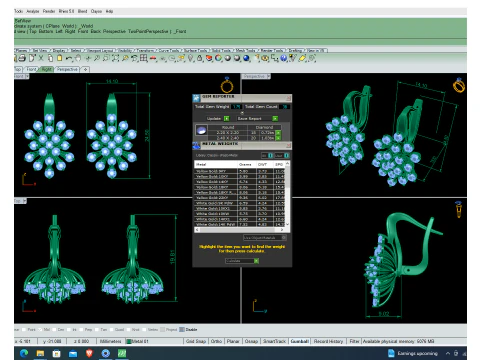480x360 pixels.
Task: Click the Undo arrow icon
Action: (69, 58)
